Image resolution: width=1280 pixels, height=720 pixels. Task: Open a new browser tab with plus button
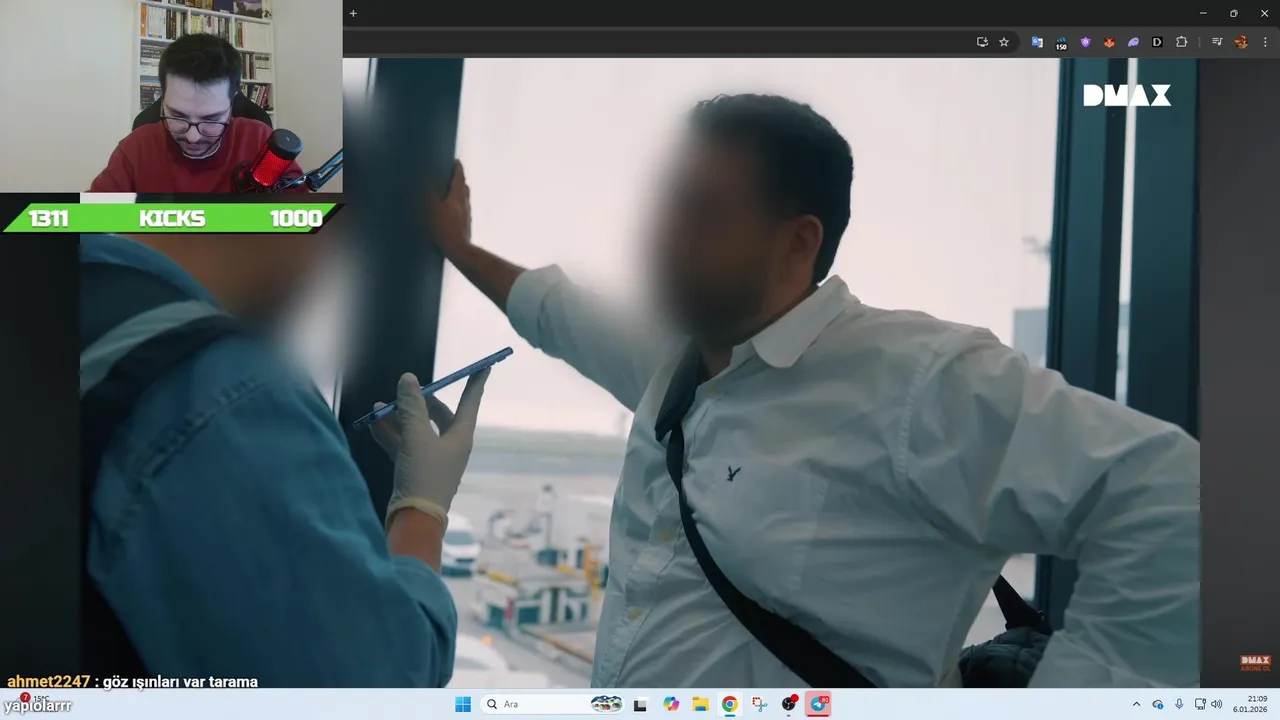(x=353, y=13)
